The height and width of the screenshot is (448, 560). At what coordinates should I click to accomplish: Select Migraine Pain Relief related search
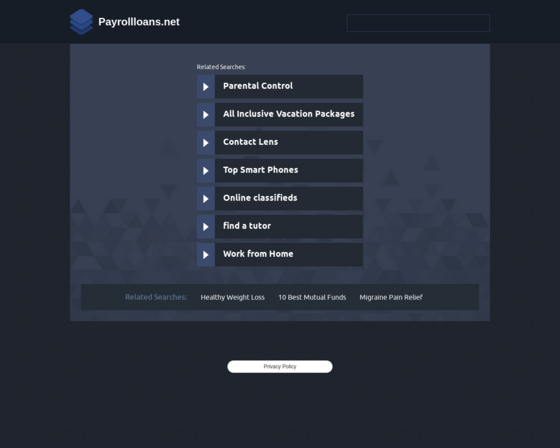391,297
